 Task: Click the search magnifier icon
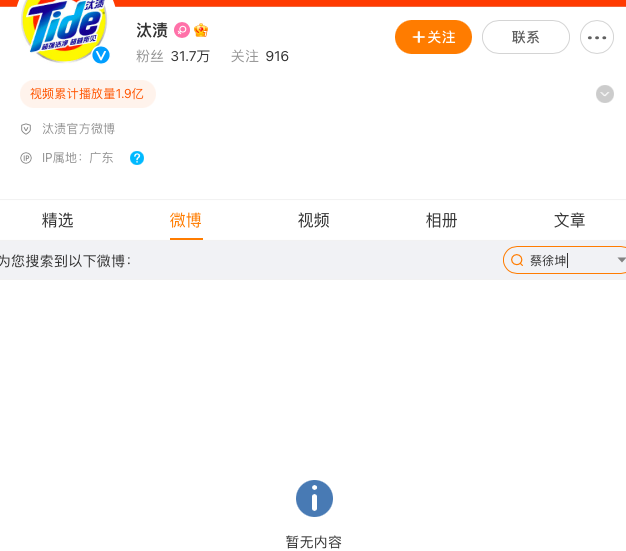(517, 260)
